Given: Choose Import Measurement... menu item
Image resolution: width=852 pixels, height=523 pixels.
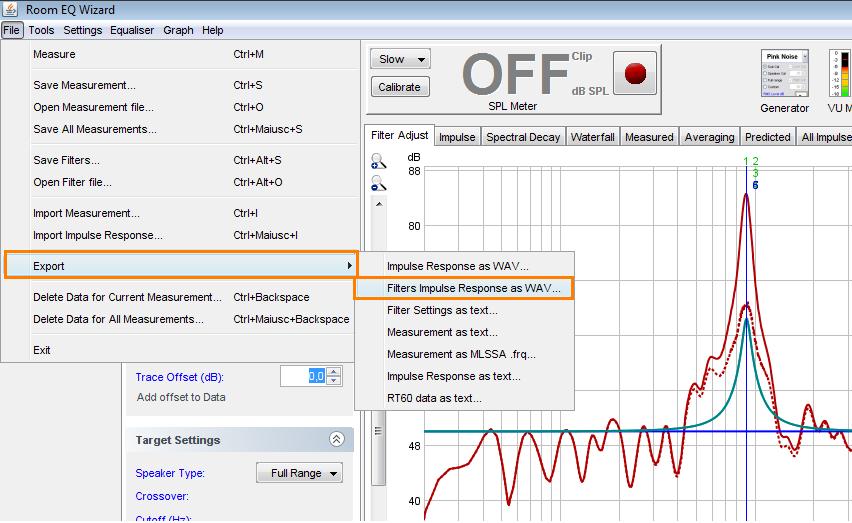Looking at the screenshot, I should pos(180,213).
